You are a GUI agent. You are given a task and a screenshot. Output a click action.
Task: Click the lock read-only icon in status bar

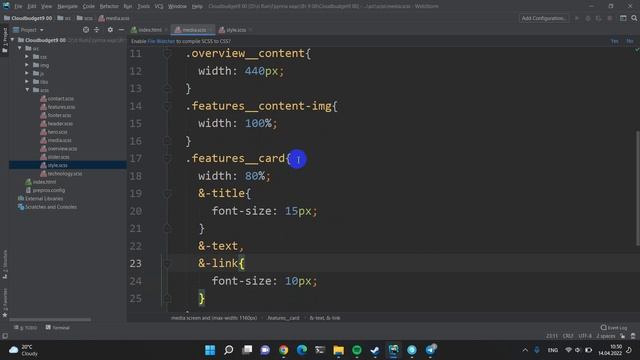[622, 336]
